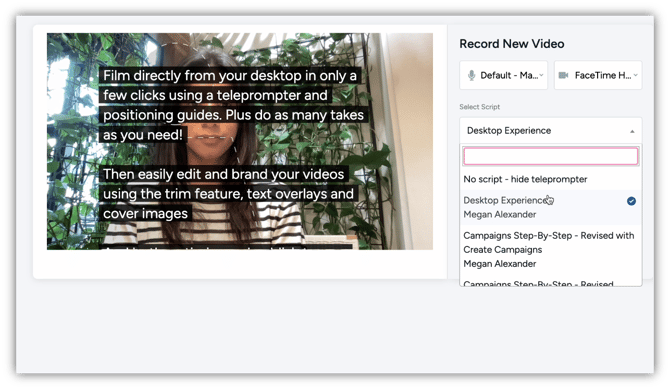Click the Record New Video heading
The height and width of the screenshot is (389, 670).
coord(511,44)
